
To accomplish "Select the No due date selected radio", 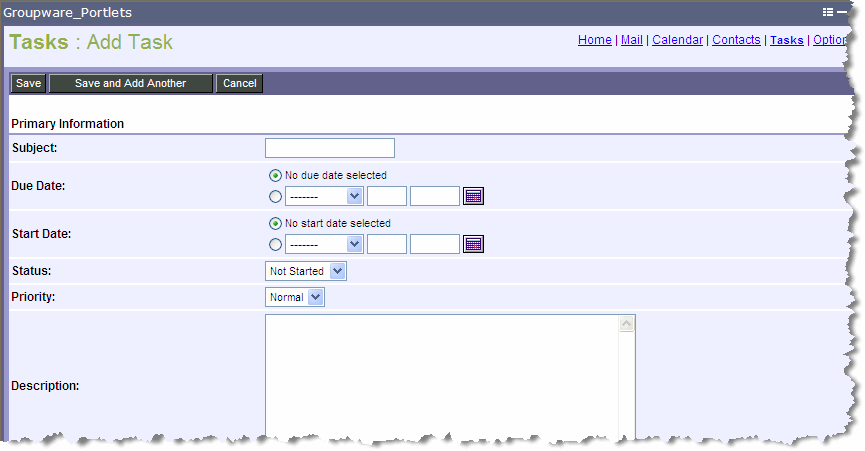I will pyautogui.click(x=275, y=175).
